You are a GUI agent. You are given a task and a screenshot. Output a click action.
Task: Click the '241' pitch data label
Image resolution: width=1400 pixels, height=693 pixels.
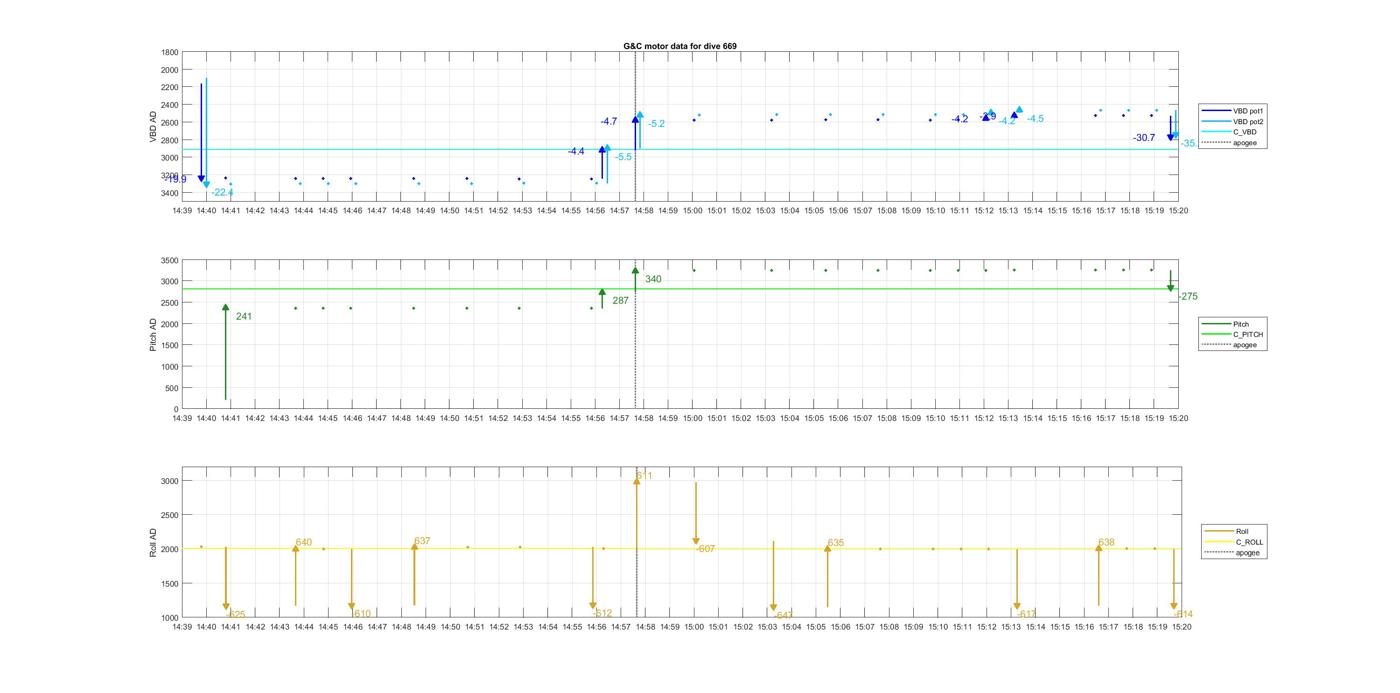point(244,317)
